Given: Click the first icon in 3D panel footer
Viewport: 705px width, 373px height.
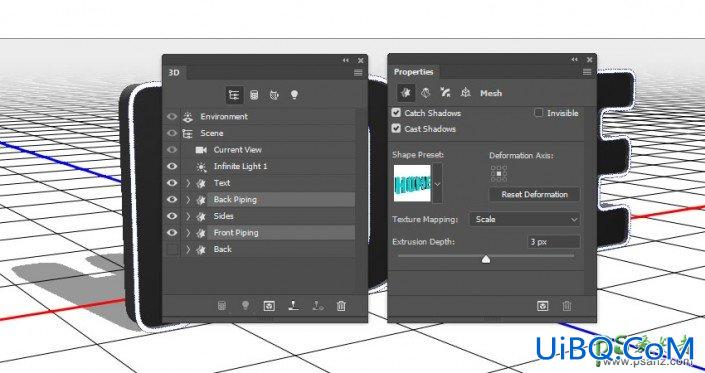Looking at the screenshot, I should click(x=222, y=306).
